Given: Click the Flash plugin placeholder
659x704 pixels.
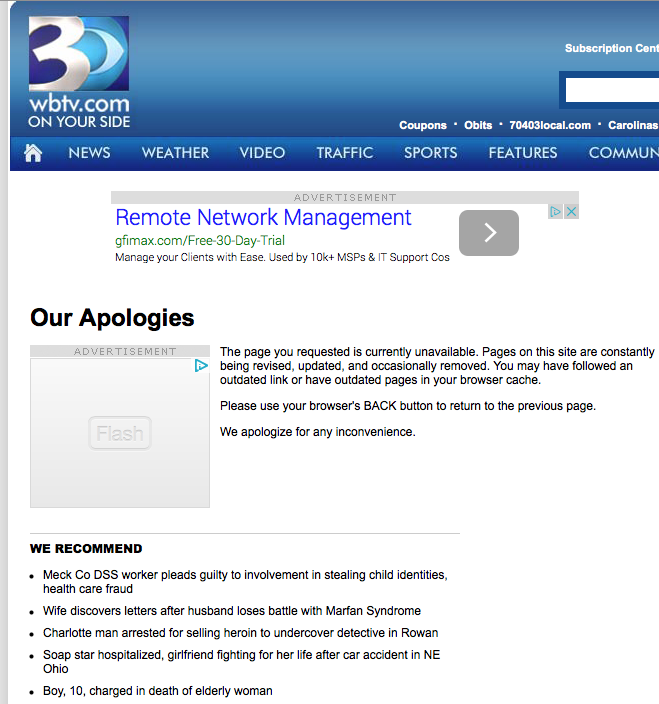Looking at the screenshot, I should [x=120, y=433].
